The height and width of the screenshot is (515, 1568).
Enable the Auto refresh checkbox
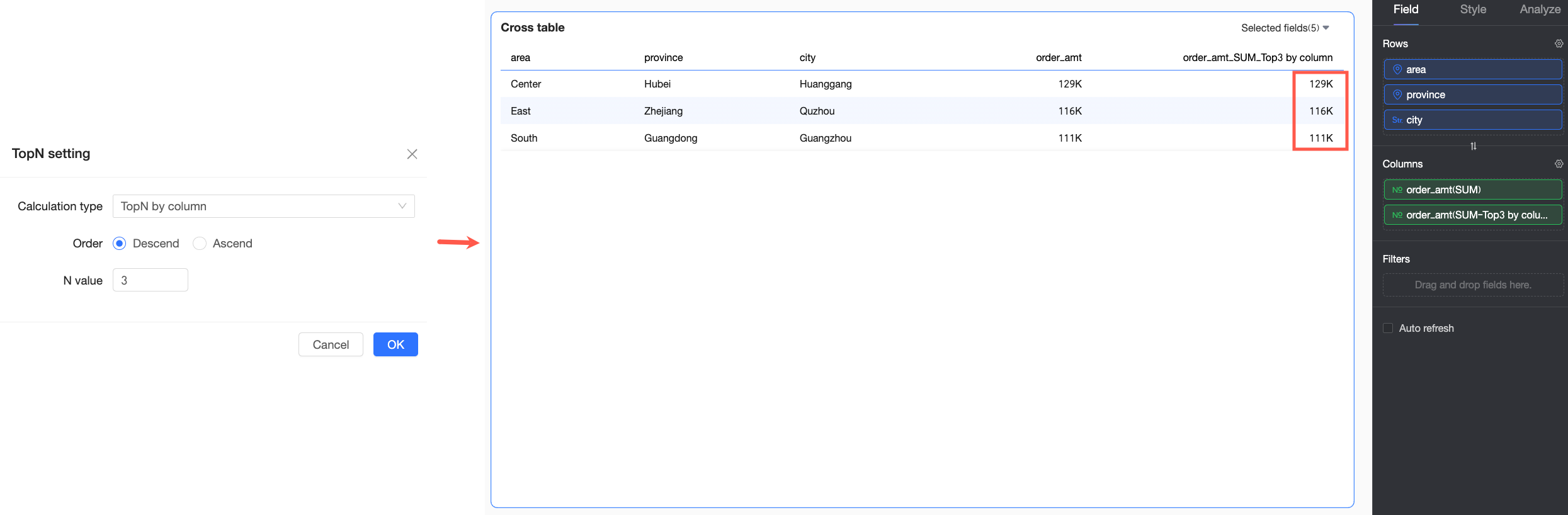coord(1387,328)
